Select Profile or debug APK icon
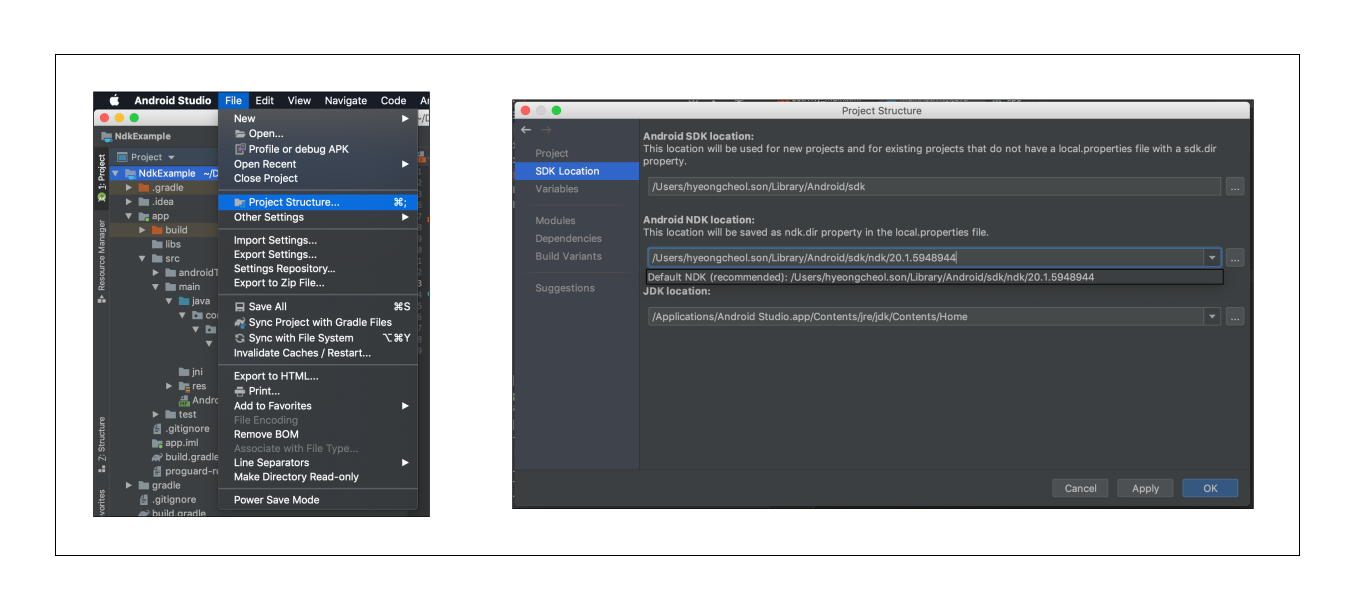Image resolution: width=1355 pixels, height=612 pixels. [x=240, y=149]
